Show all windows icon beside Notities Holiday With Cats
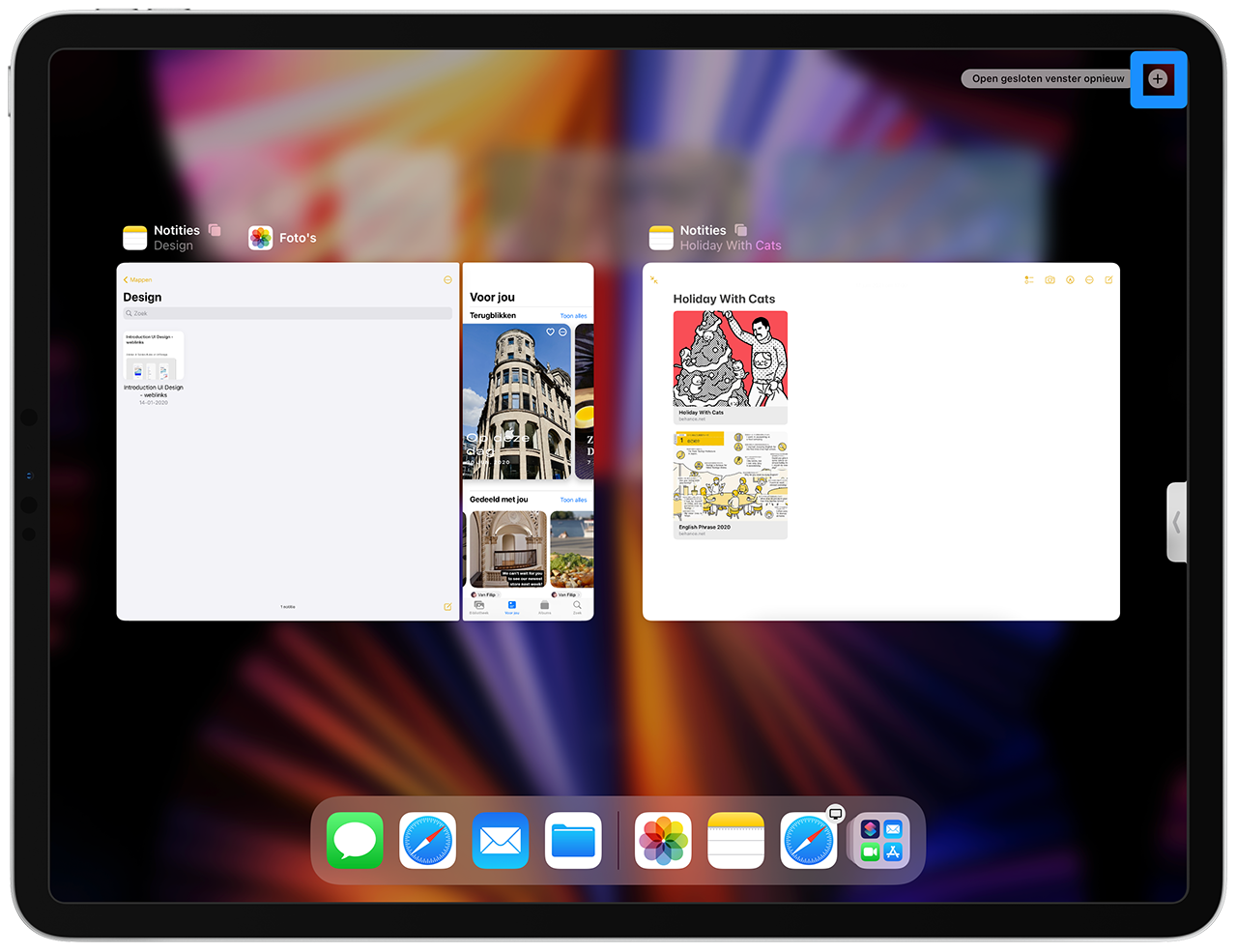1237x952 pixels. (741, 230)
